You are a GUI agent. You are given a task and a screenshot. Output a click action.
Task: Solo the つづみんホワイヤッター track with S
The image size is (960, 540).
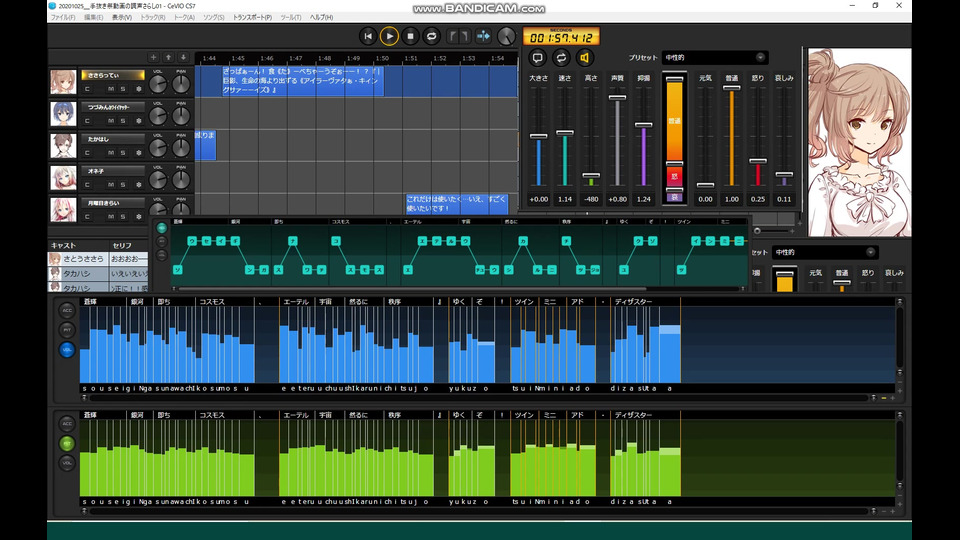124,121
